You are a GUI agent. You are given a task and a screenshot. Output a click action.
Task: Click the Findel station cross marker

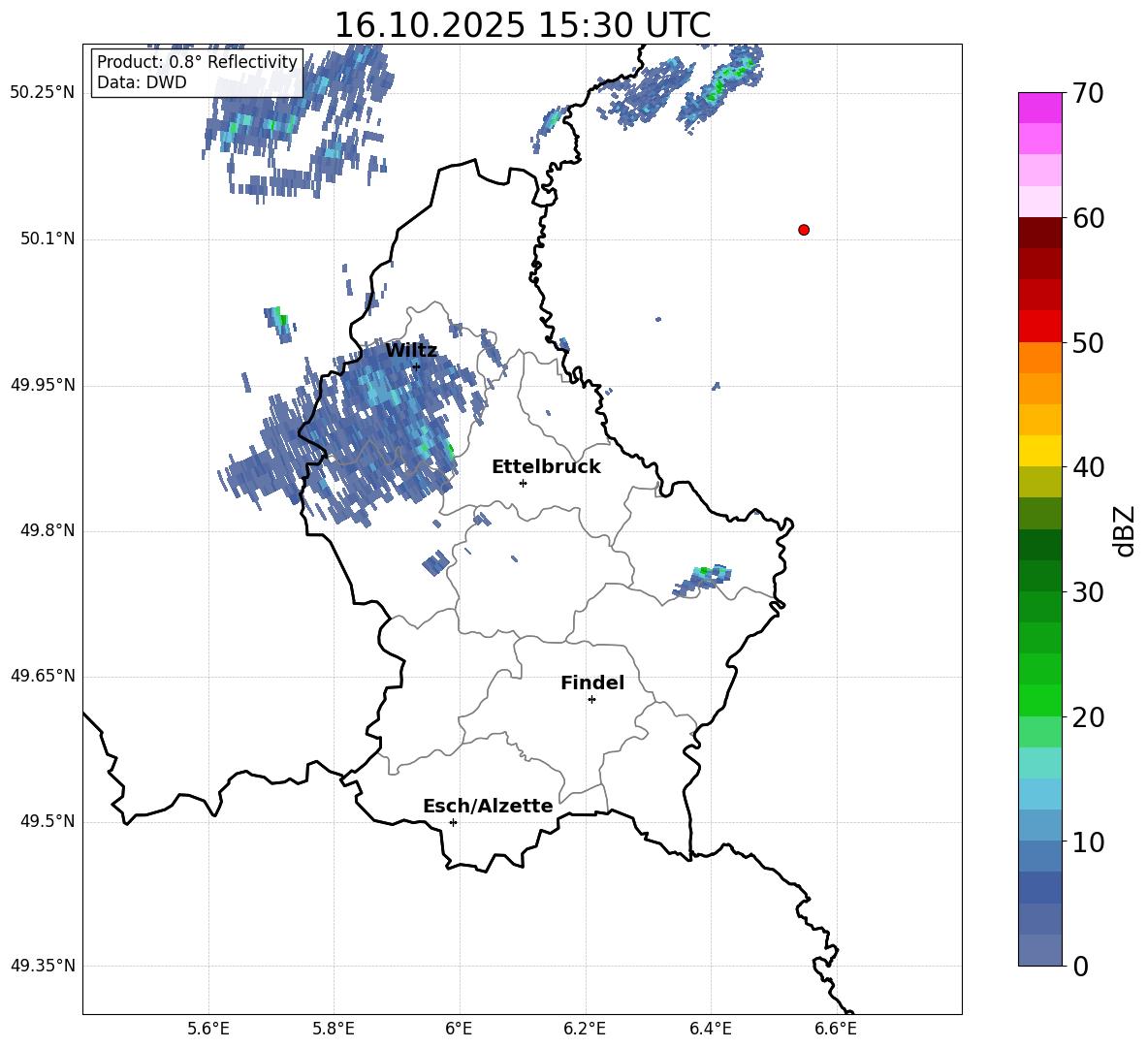point(591,700)
